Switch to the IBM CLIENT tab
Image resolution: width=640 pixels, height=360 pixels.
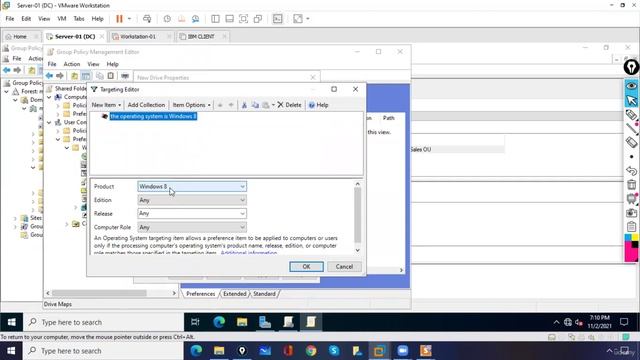(x=201, y=36)
